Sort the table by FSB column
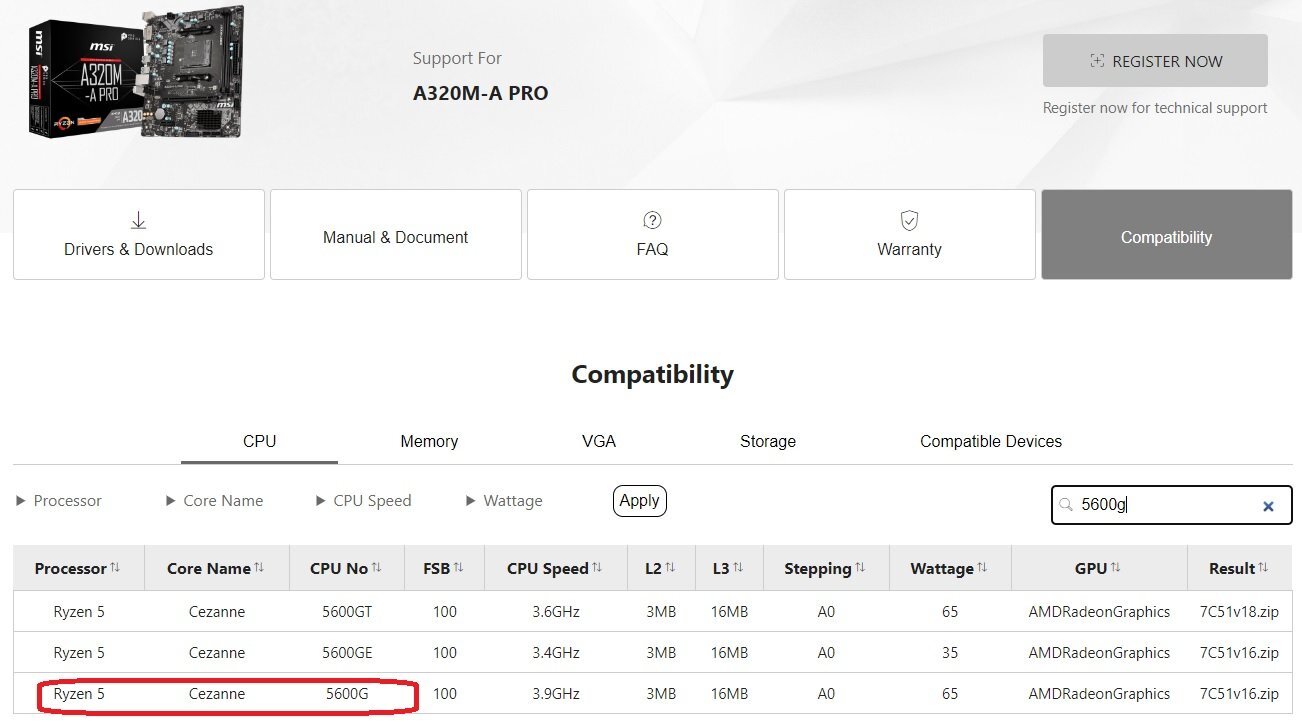The width and height of the screenshot is (1302, 723). [x=444, y=568]
